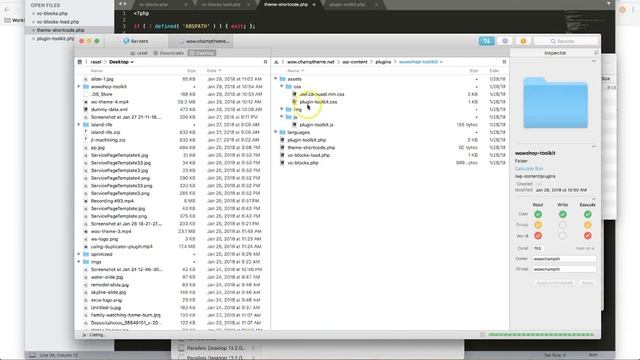Open vc-blocks-load.php in Sublime sidebar
The height and width of the screenshot is (360, 640).
(58, 22)
